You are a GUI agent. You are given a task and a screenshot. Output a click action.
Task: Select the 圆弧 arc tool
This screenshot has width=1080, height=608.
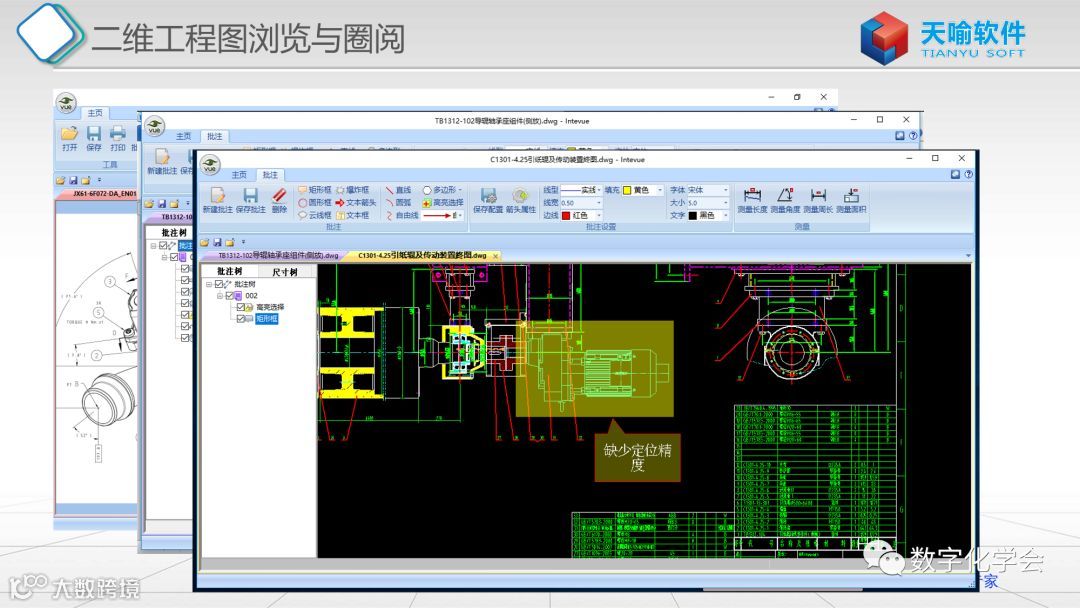[x=399, y=202]
